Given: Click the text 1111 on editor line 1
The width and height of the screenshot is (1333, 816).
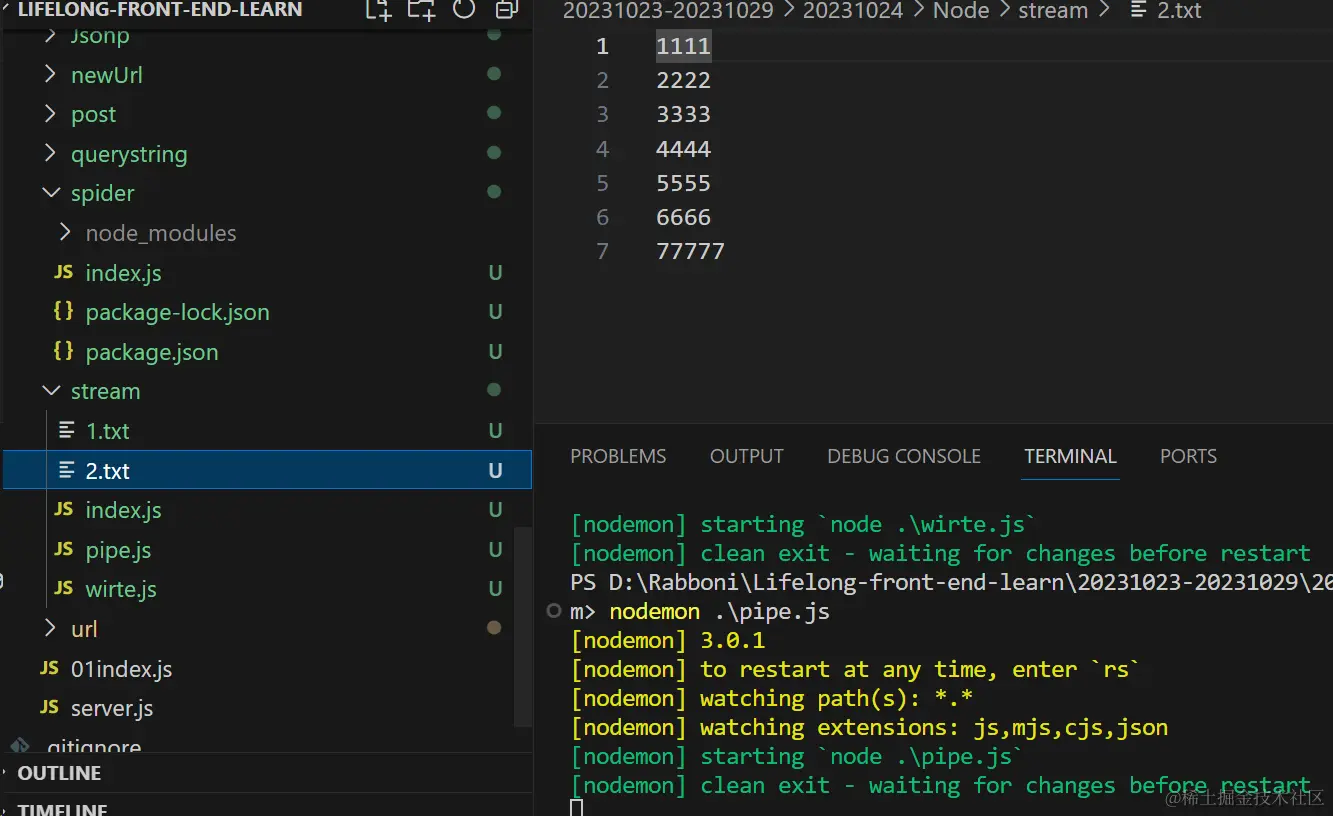Looking at the screenshot, I should 683,46.
